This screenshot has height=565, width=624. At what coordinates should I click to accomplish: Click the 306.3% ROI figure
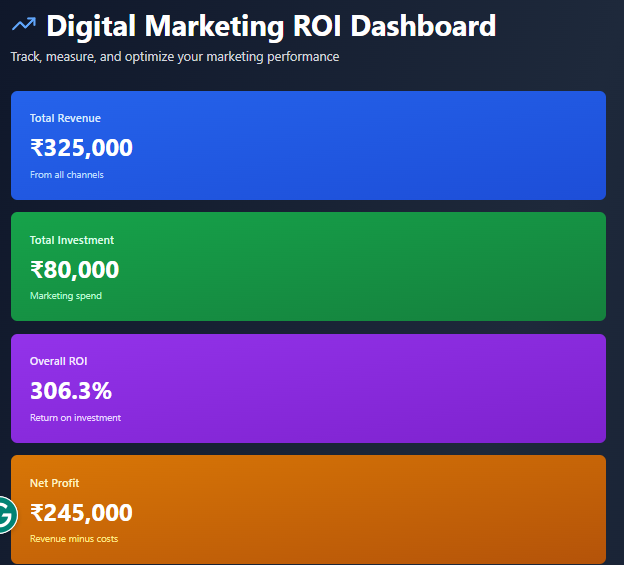[71, 391]
